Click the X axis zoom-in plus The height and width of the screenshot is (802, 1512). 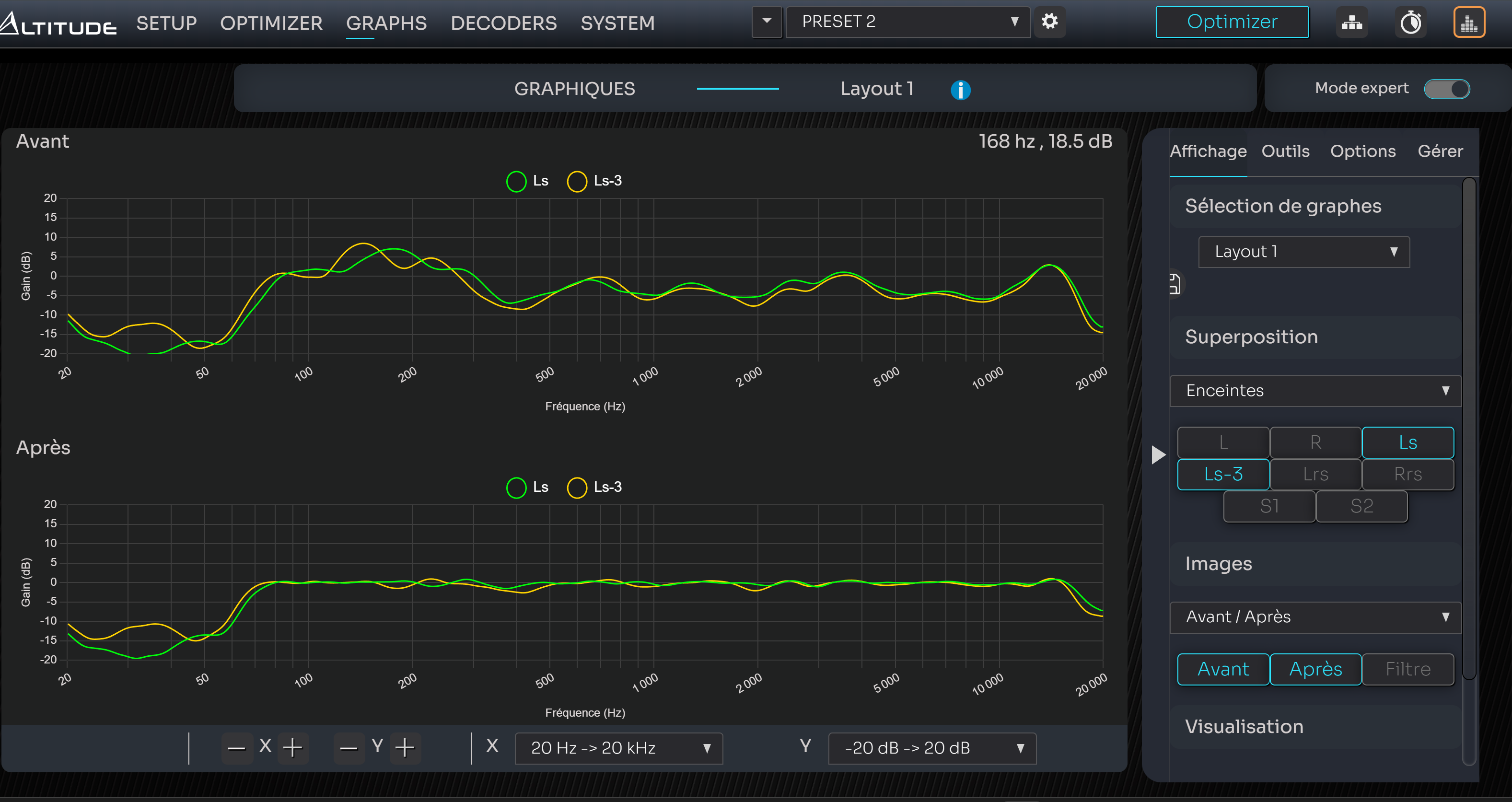(292, 747)
